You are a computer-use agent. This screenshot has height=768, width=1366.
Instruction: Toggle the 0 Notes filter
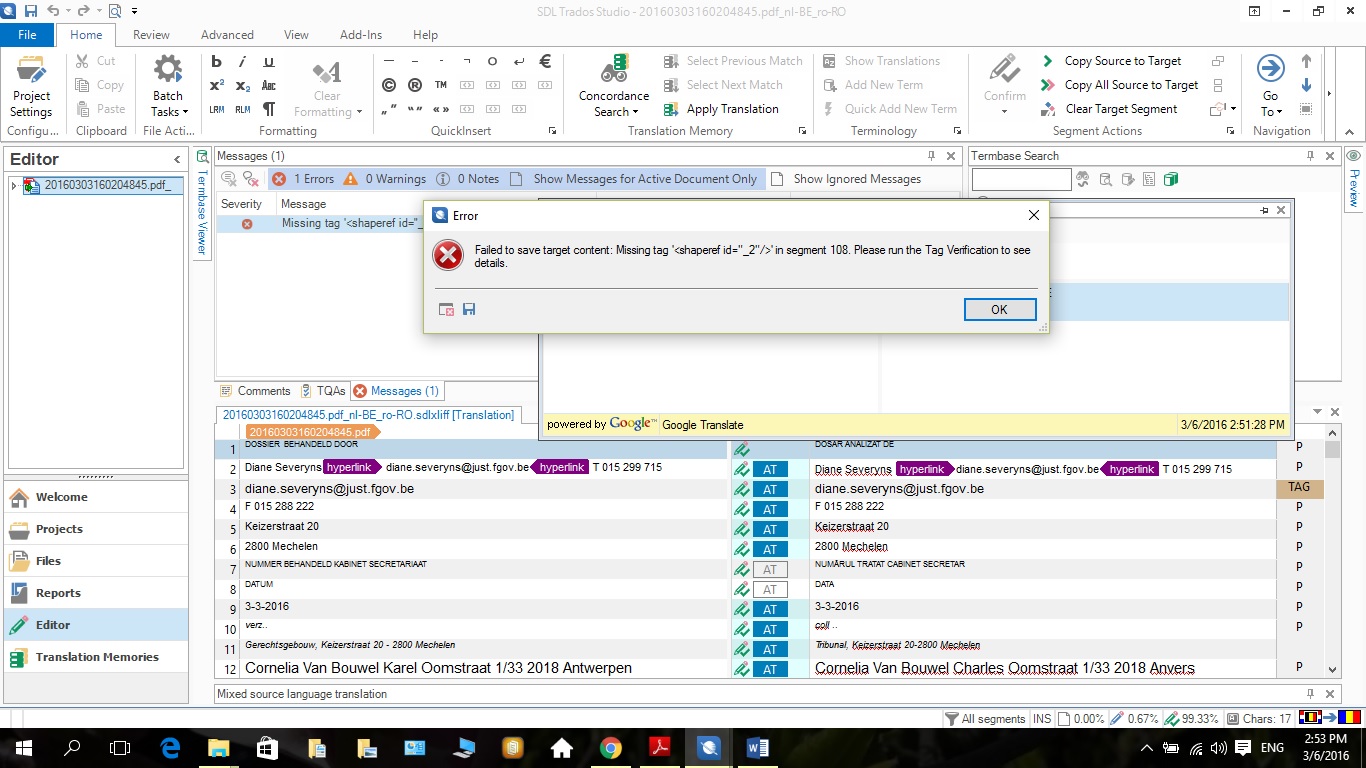click(467, 179)
